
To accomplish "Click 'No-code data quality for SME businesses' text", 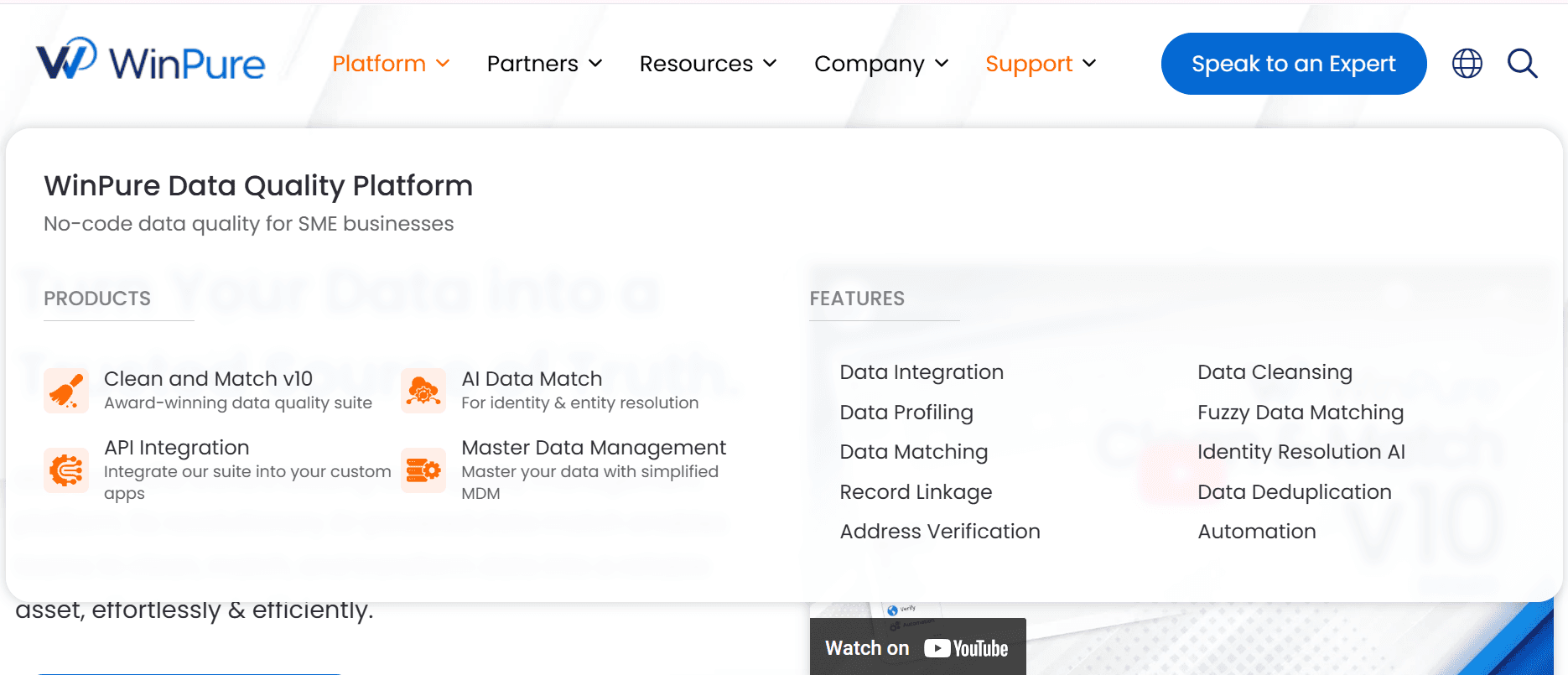I will click(x=248, y=224).
